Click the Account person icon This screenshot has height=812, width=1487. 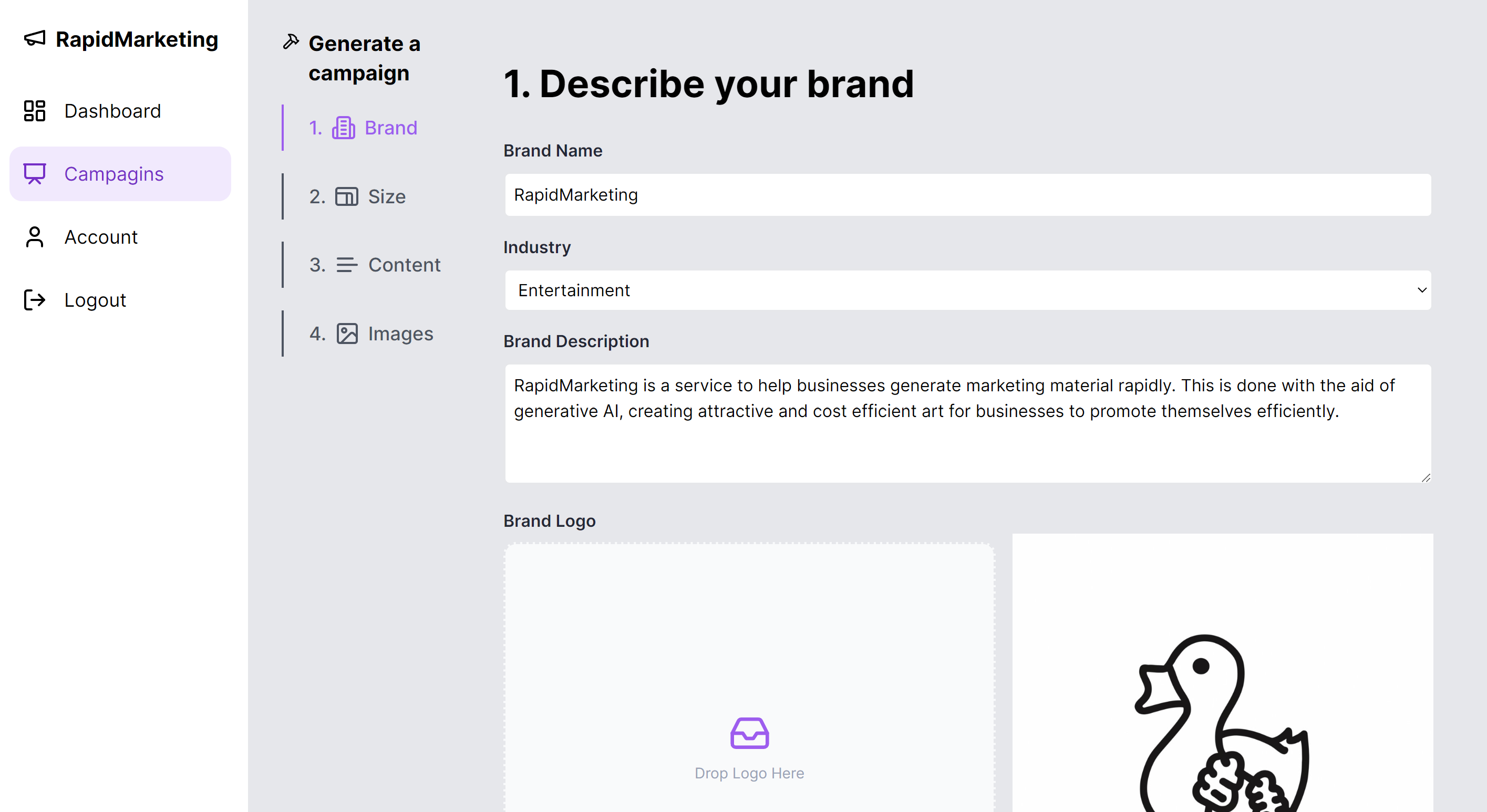pos(35,237)
